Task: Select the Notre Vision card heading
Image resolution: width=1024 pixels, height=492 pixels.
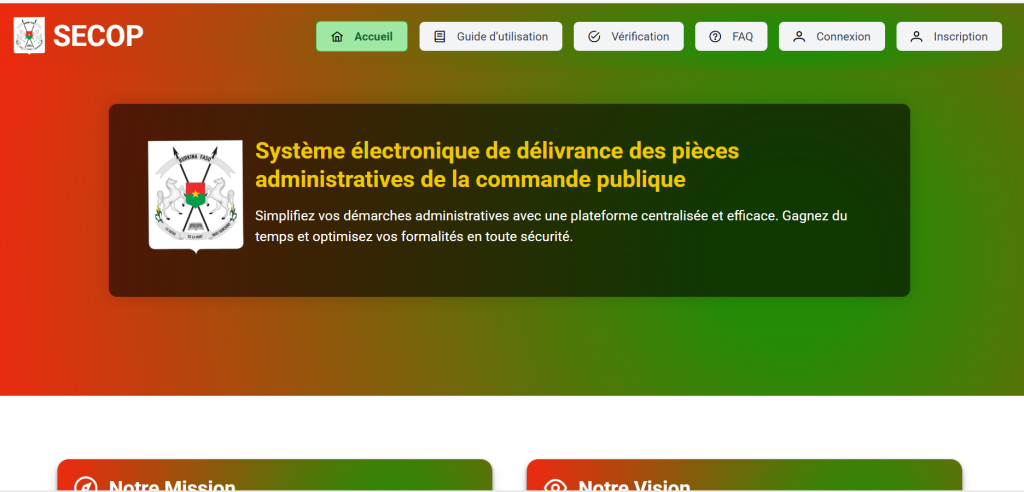Action: pyautogui.click(x=634, y=485)
